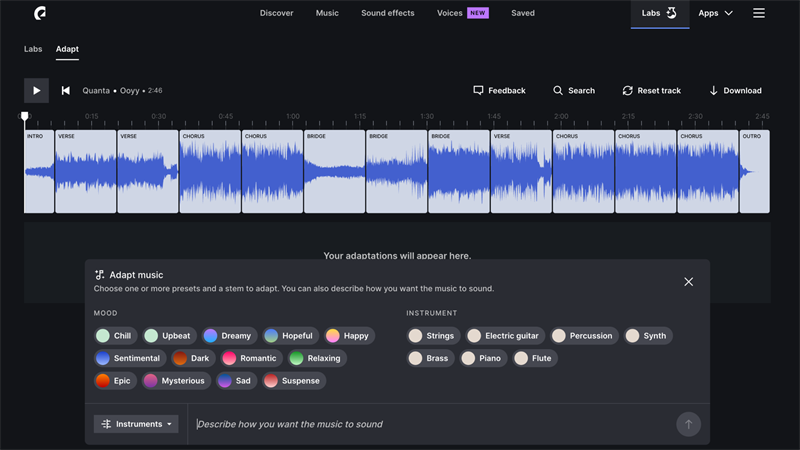Viewport: 800px width, 450px height.
Task: Open Search with magnifier icon
Action: pyautogui.click(x=558, y=90)
